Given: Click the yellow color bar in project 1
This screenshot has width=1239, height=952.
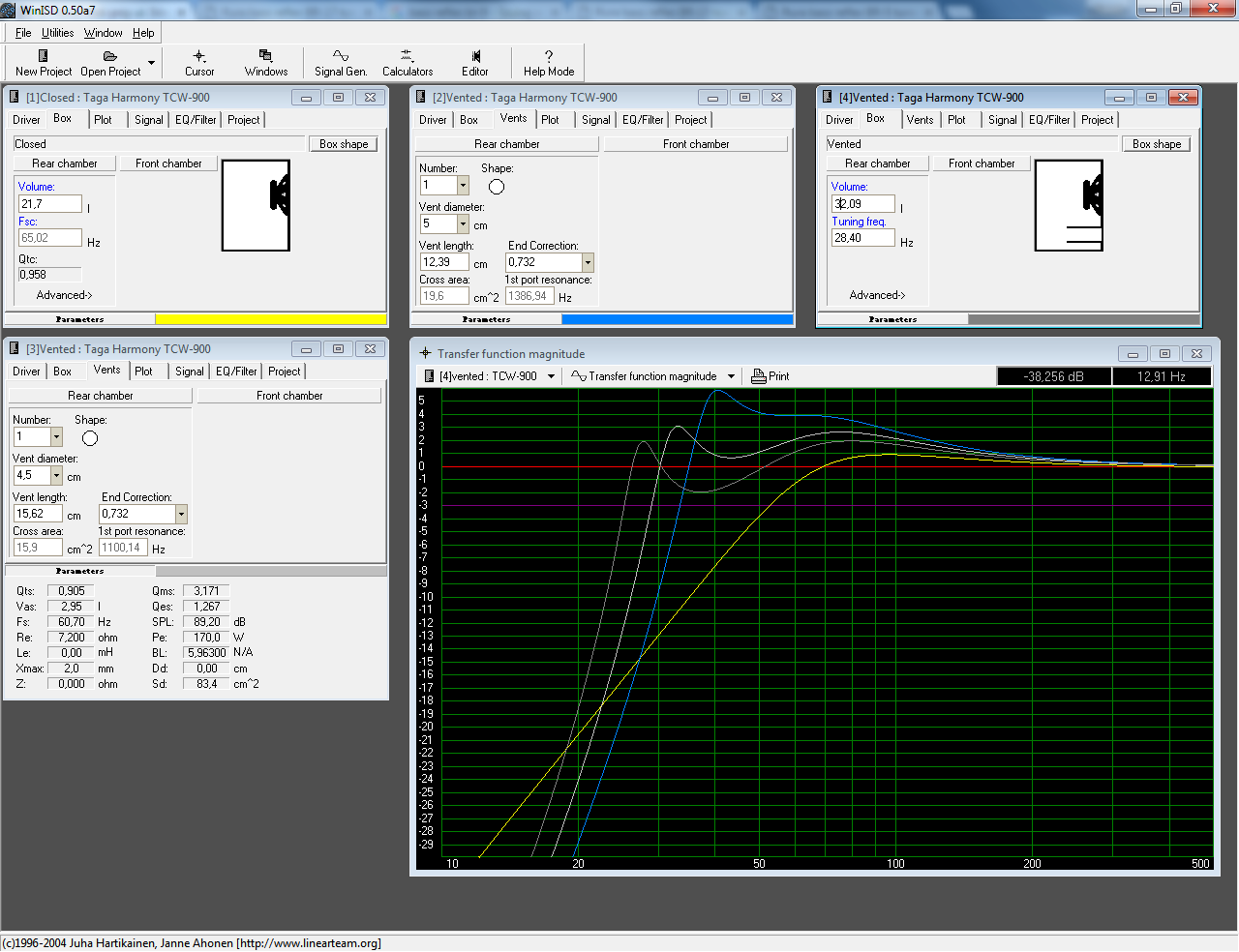Looking at the screenshot, I should pos(270,319).
